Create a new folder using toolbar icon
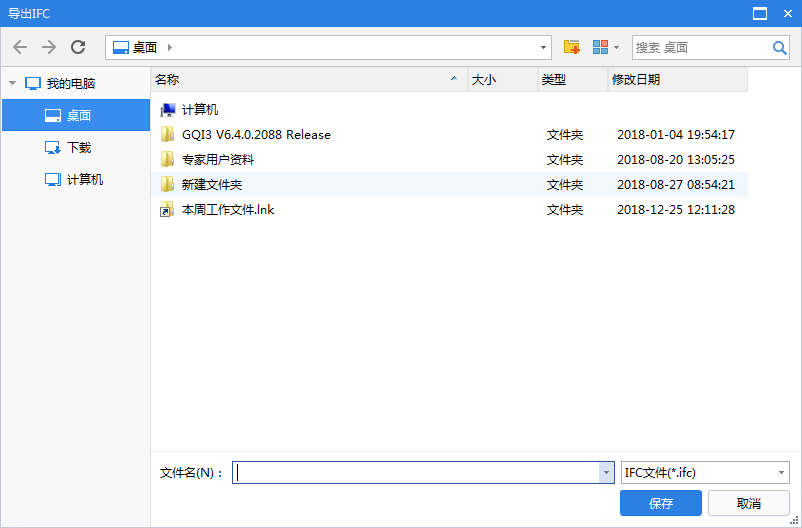This screenshot has width=802, height=528. coord(572,47)
